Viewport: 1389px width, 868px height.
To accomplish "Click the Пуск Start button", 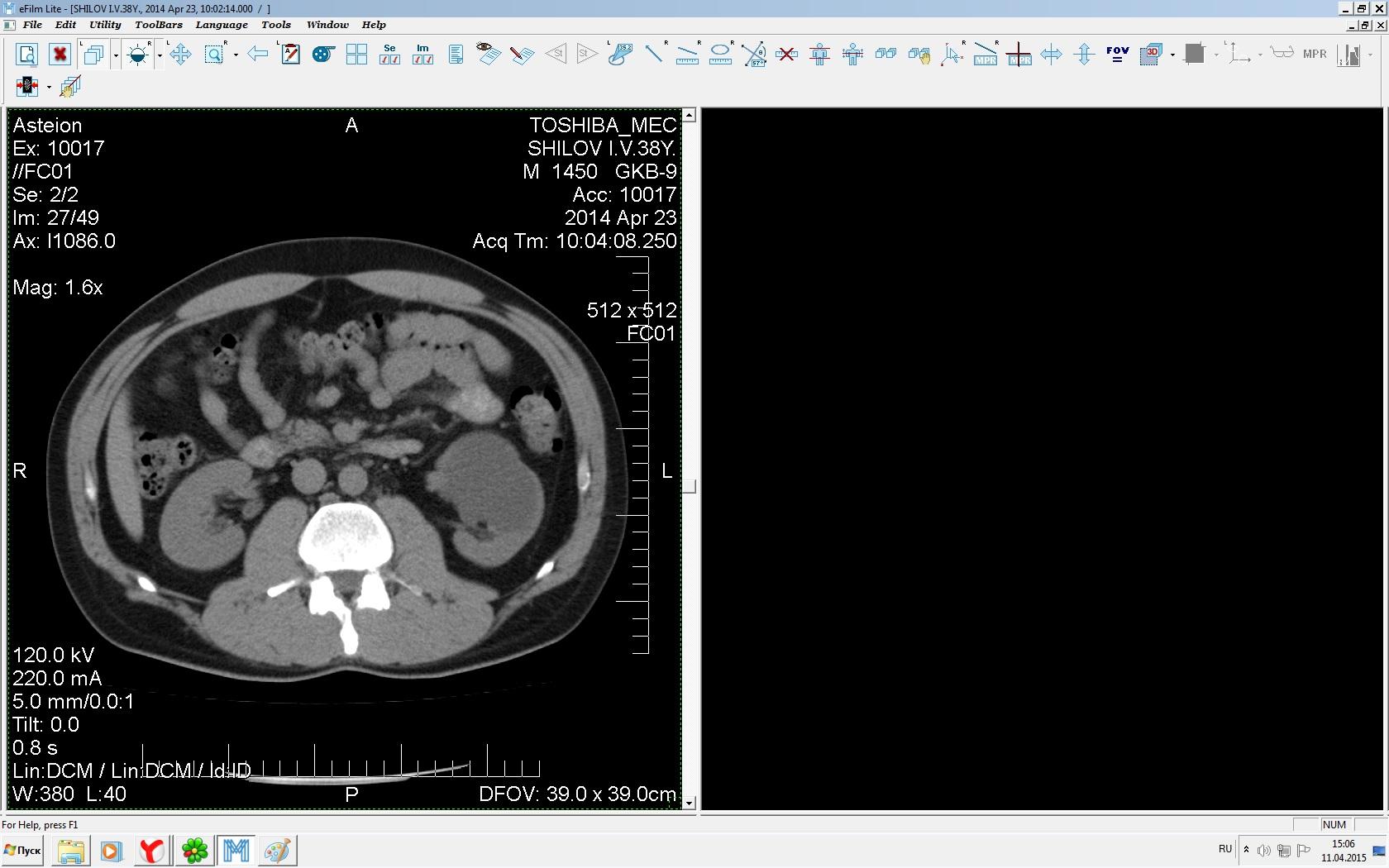I will (23, 850).
